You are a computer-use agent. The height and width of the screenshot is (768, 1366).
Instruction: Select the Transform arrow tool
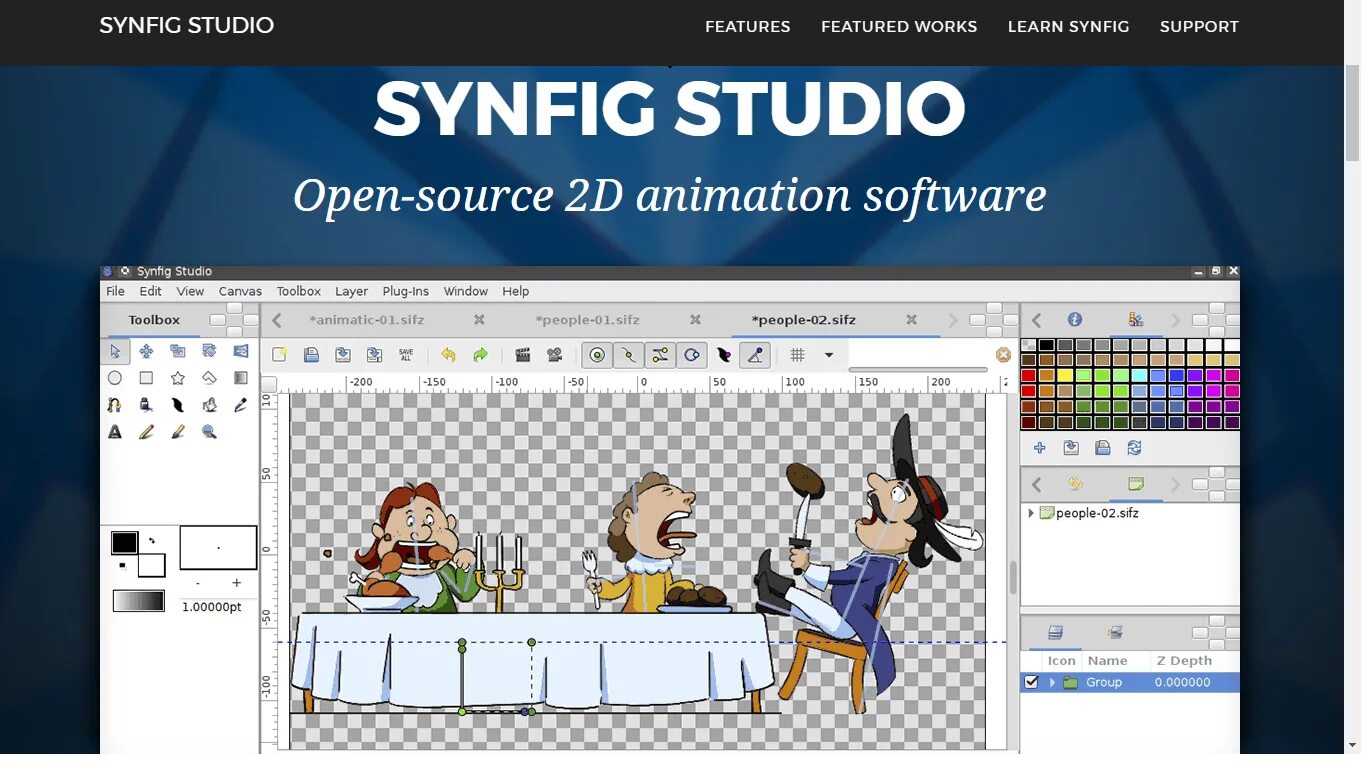click(115, 351)
